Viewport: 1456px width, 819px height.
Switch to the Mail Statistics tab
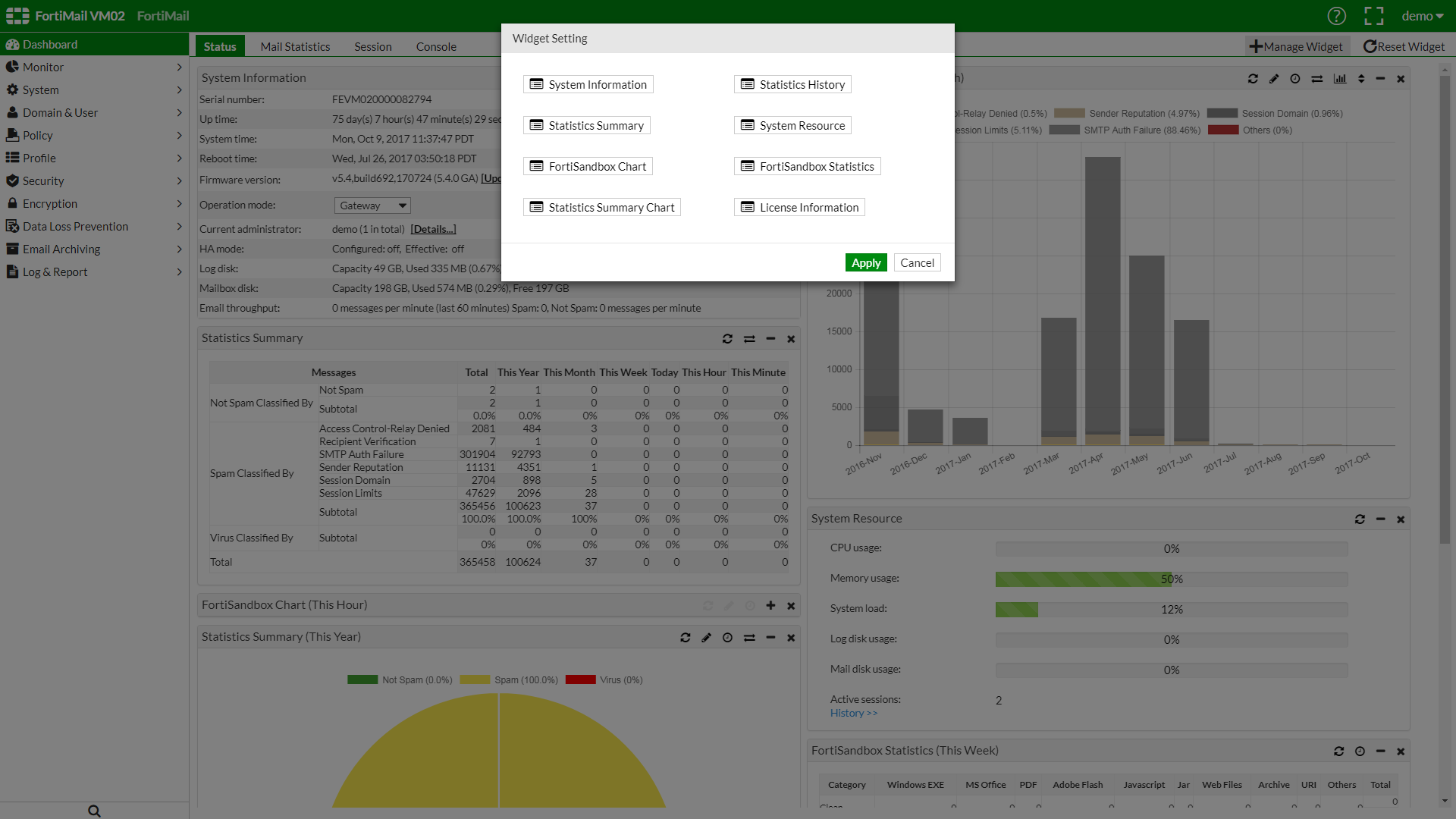click(x=295, y=46)
